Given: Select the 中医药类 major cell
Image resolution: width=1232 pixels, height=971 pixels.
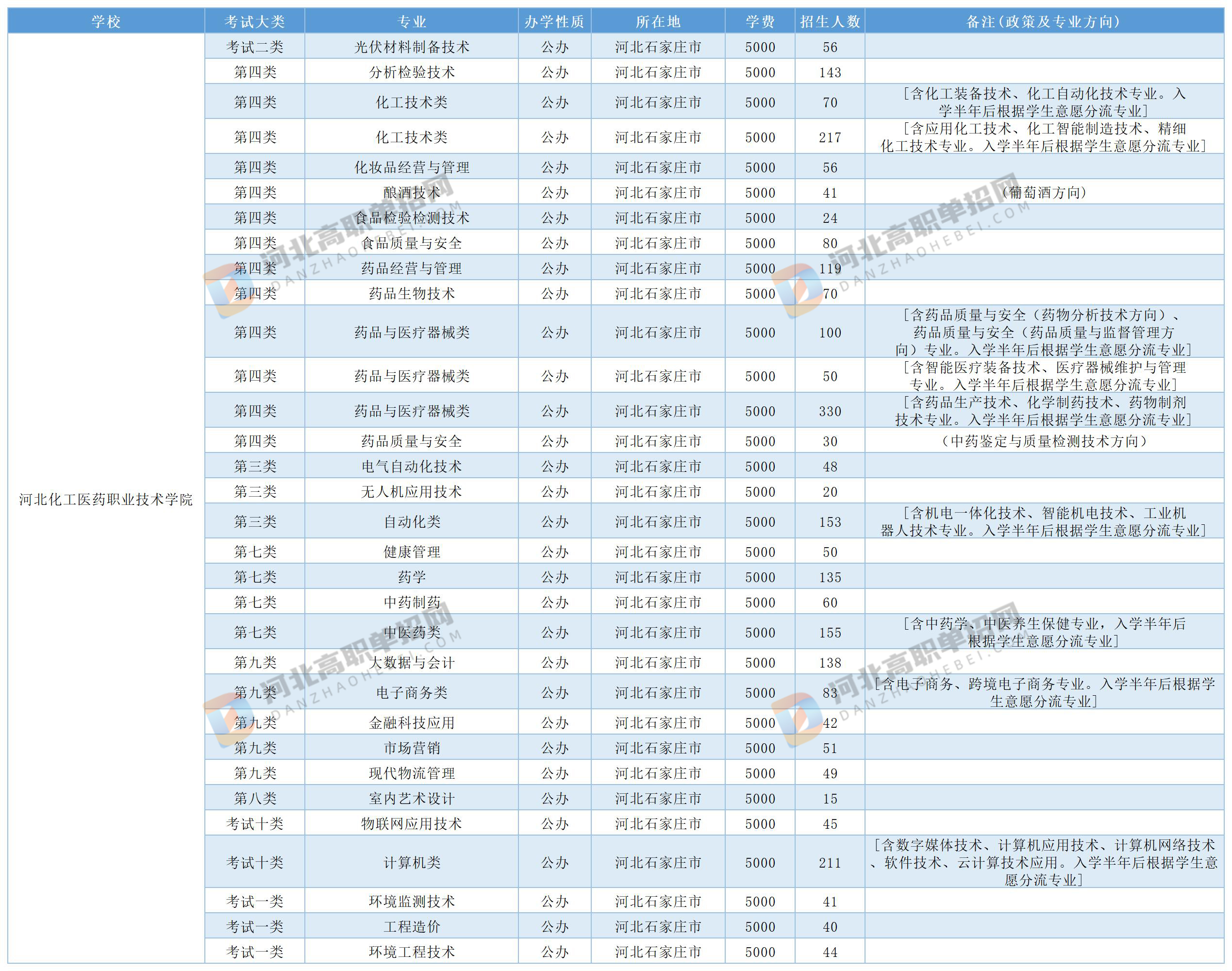Looking at the screenshot, I should 412,632.
